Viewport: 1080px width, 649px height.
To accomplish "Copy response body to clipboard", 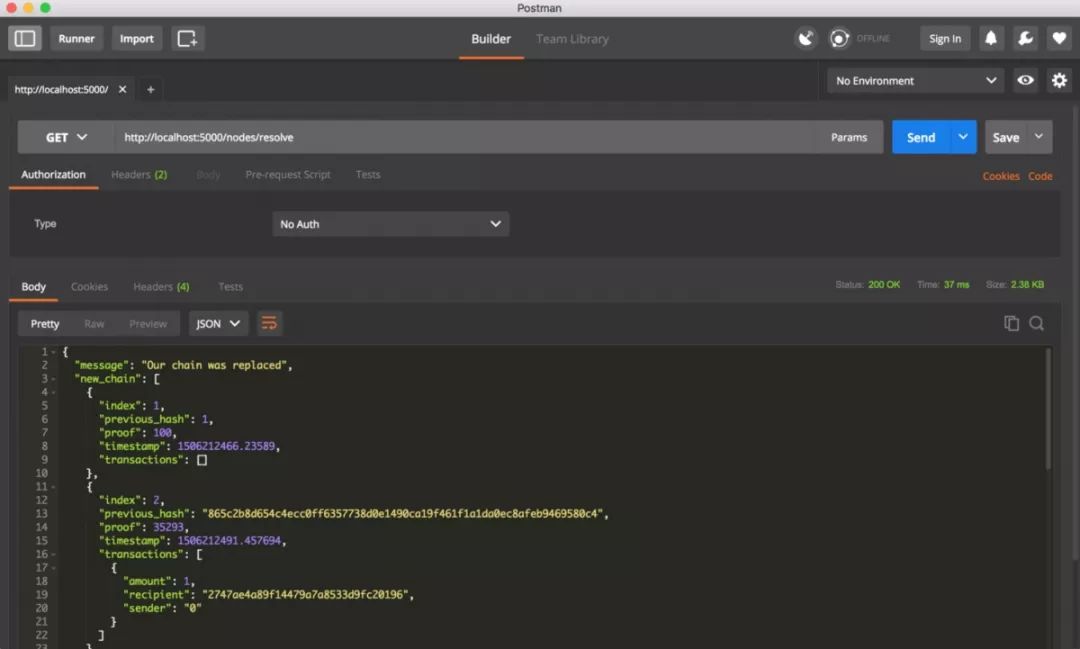I will tap(1011, 323).
